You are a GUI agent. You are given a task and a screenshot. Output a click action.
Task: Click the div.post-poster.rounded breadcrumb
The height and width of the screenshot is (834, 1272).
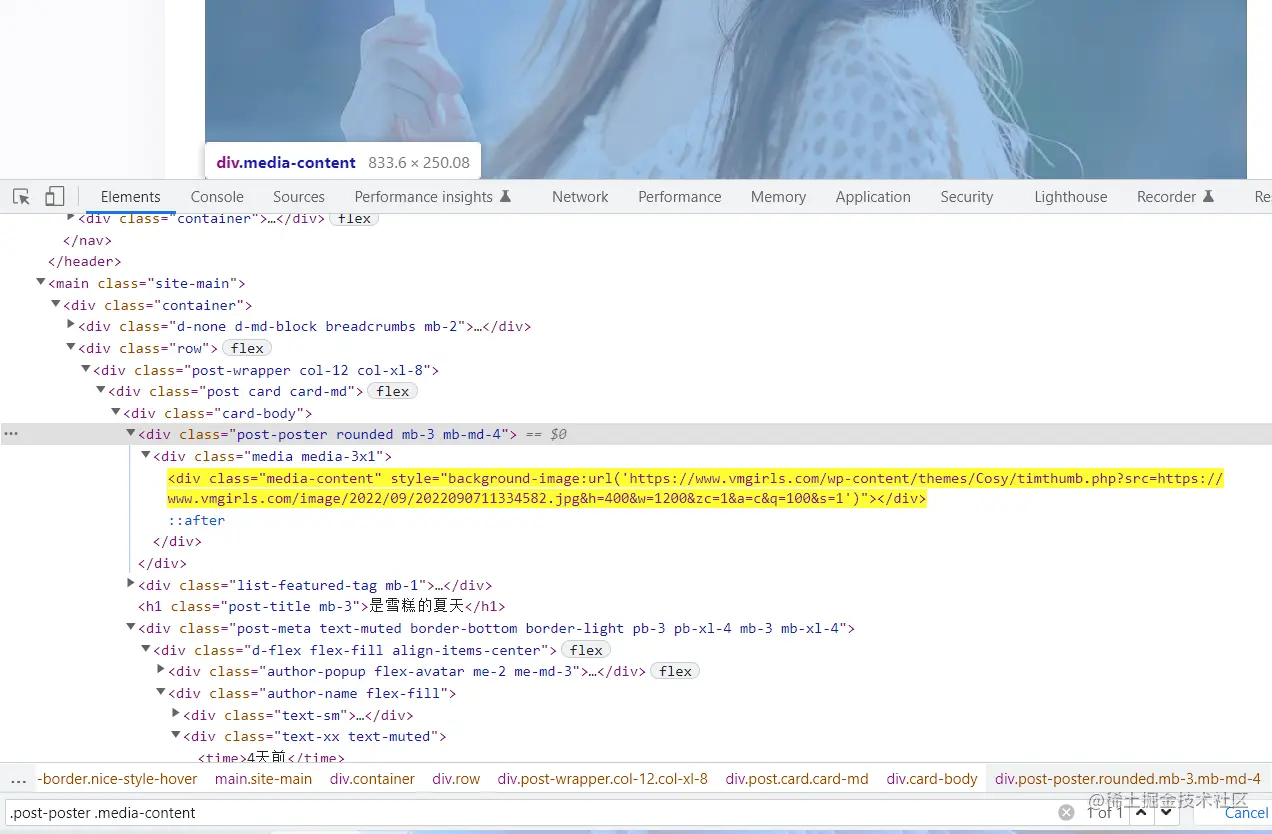click(1128, 779)
